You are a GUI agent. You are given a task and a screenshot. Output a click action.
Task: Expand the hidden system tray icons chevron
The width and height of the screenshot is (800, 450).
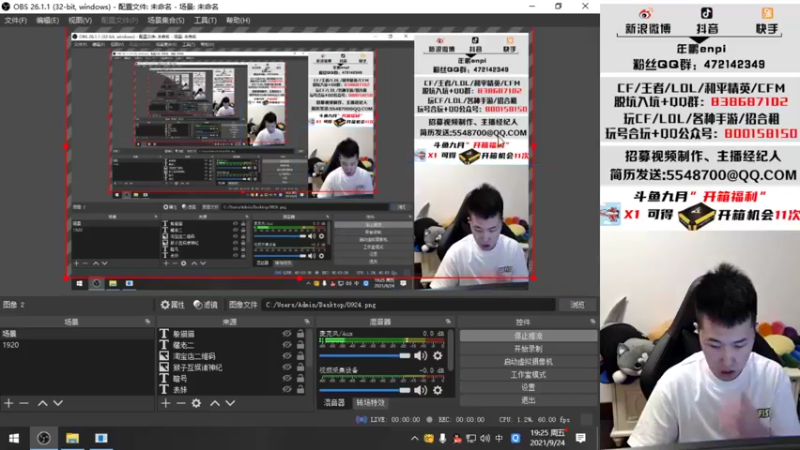click(x=414, y=438)
